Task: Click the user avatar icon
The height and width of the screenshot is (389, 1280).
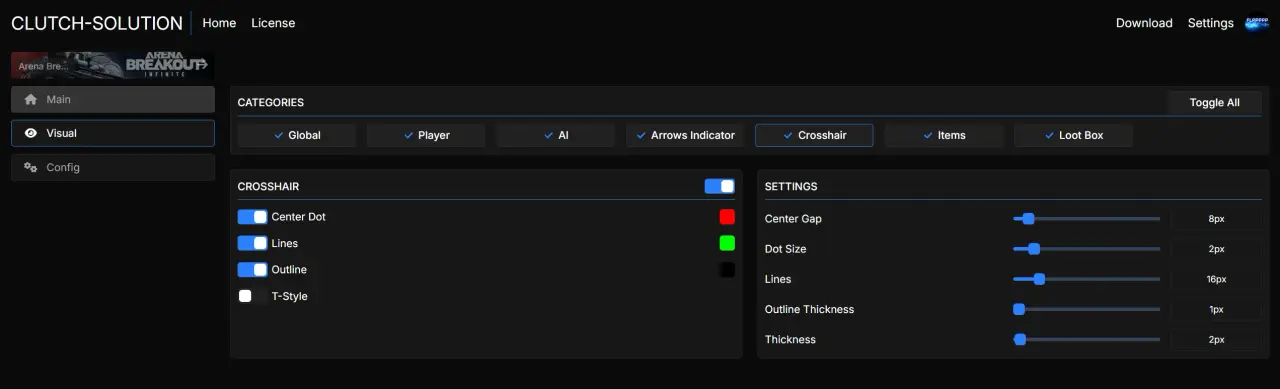Action: (1256, 22)
